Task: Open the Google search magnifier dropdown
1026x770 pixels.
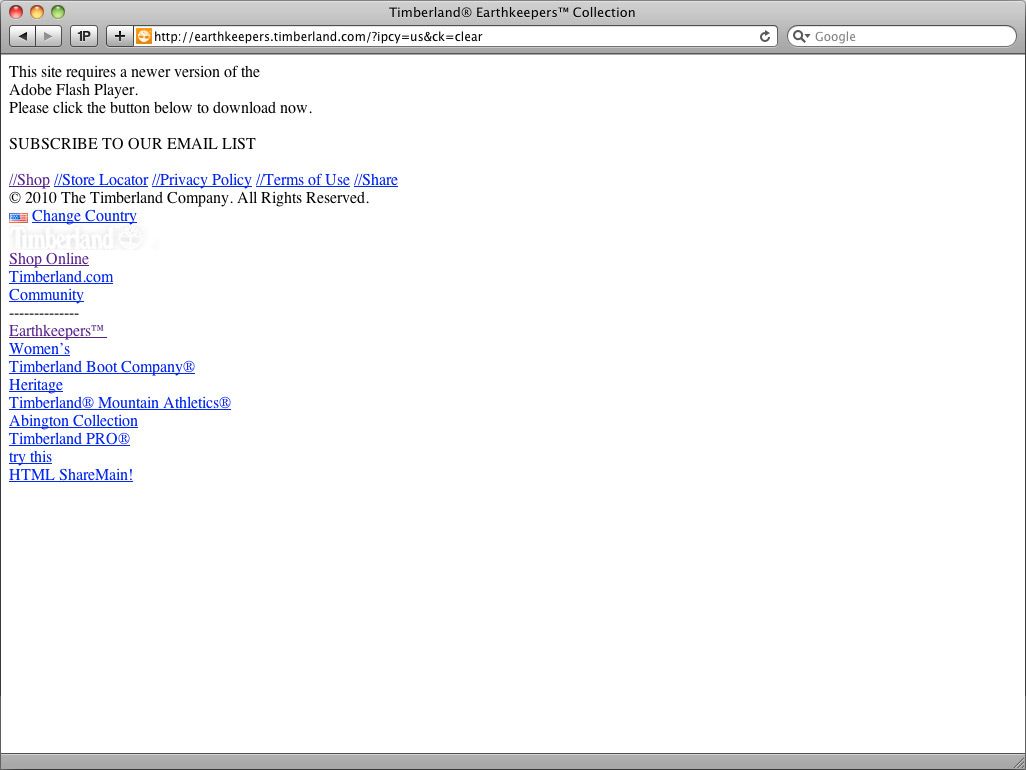Action: (801, 36)
